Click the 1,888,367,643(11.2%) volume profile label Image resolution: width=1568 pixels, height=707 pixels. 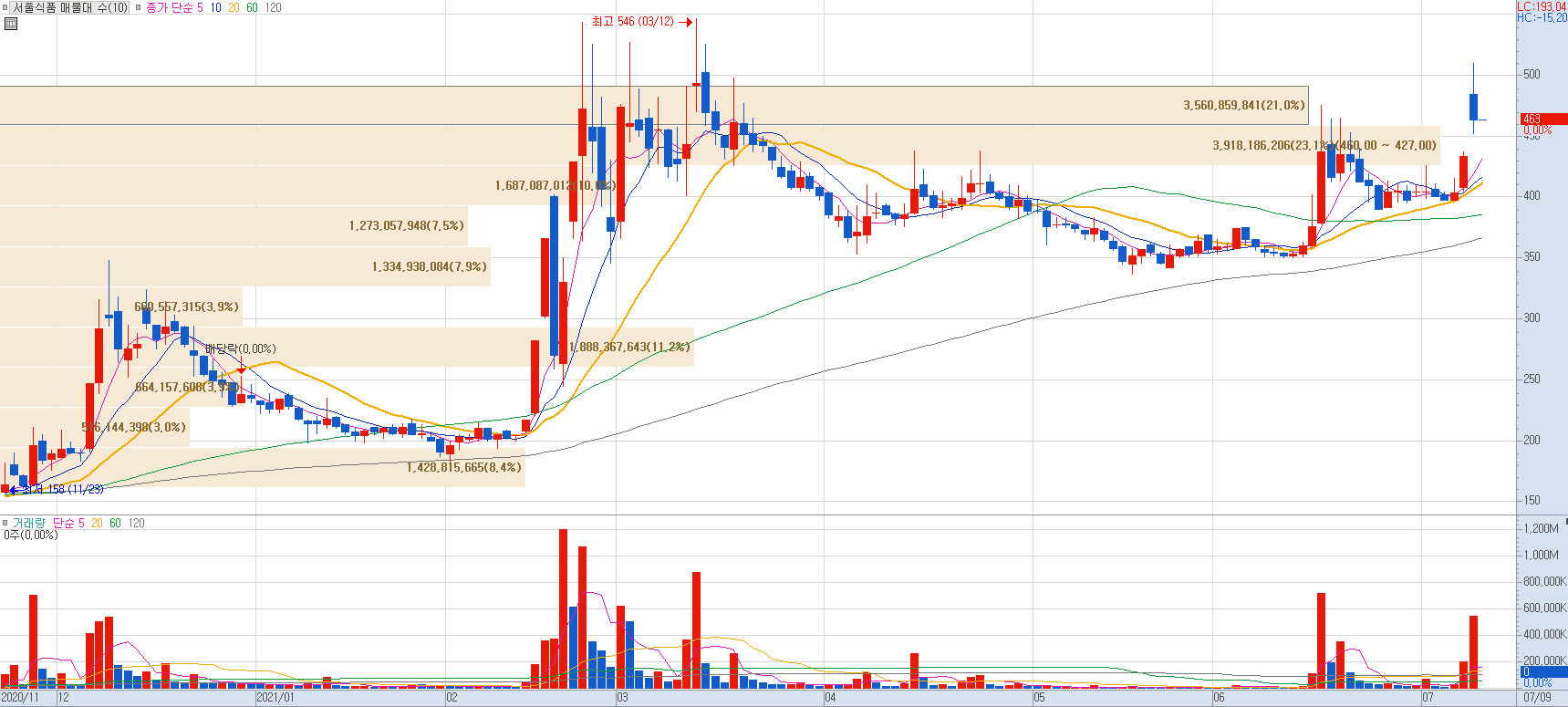[x=629, y=347]
